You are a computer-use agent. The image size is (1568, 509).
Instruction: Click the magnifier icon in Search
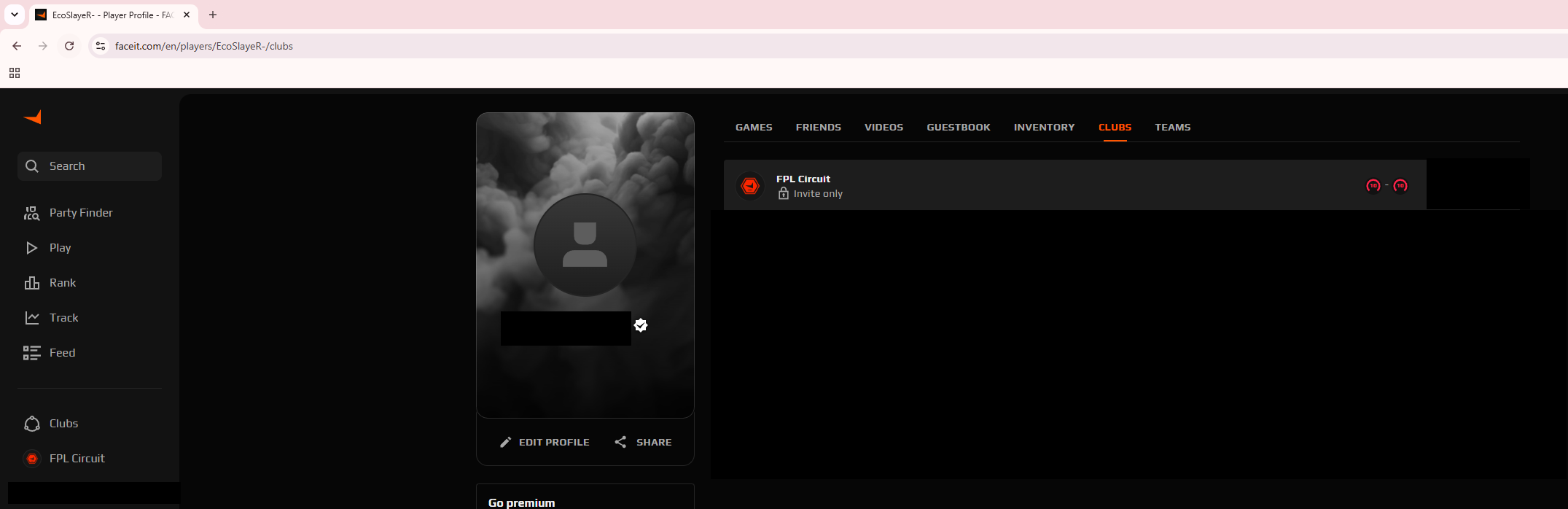[x=32, y=166]
